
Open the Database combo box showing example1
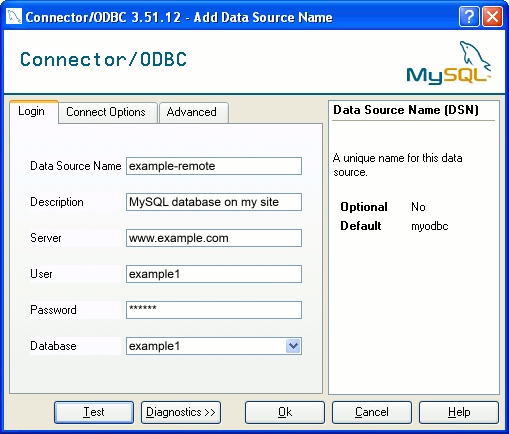(x=214, y=346)
